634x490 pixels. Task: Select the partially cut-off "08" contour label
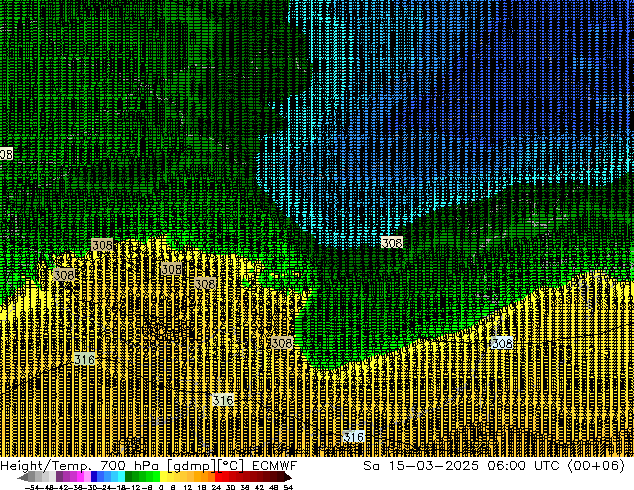click(6, 154)
